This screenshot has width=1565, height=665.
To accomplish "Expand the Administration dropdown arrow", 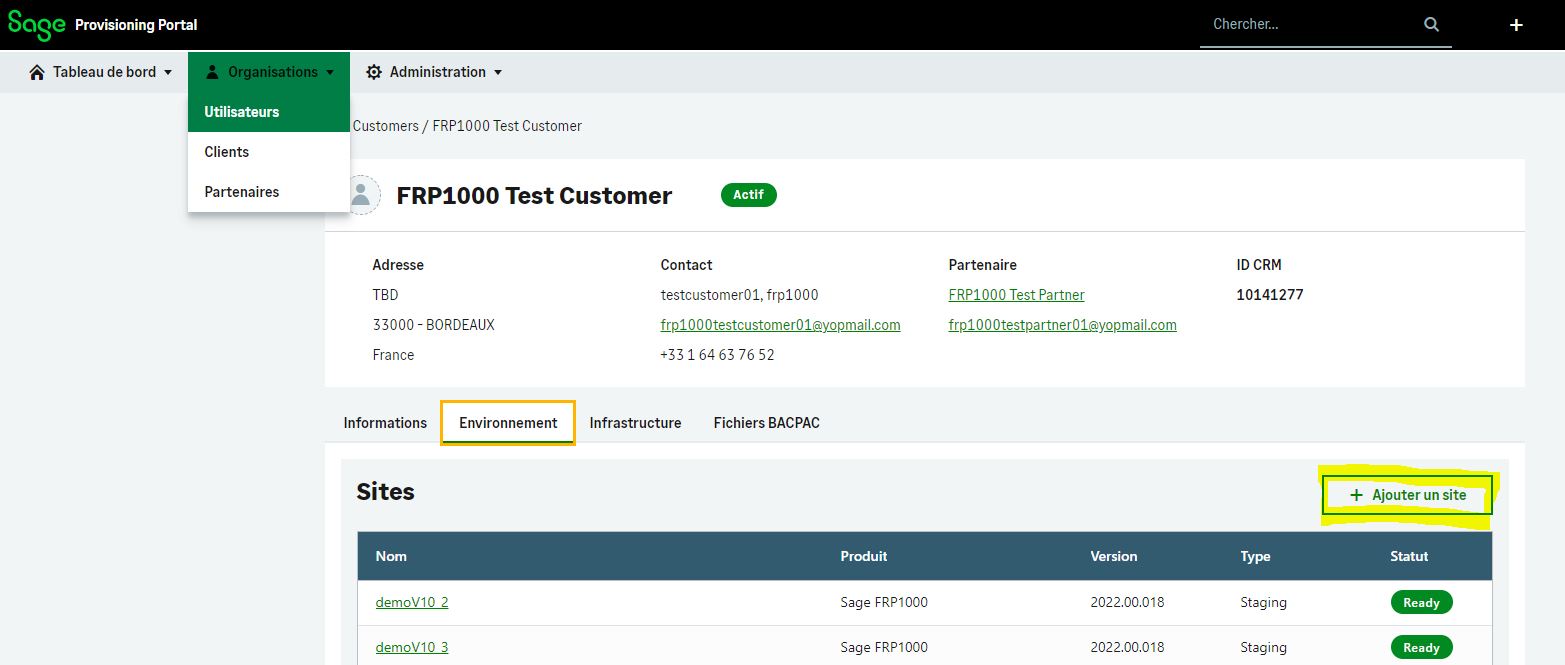I will pyautogui.click(x=498, y=73).
